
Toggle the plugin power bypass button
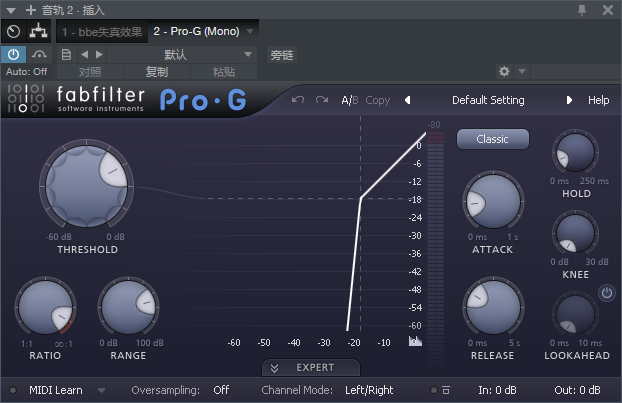[x=13, y=54]
